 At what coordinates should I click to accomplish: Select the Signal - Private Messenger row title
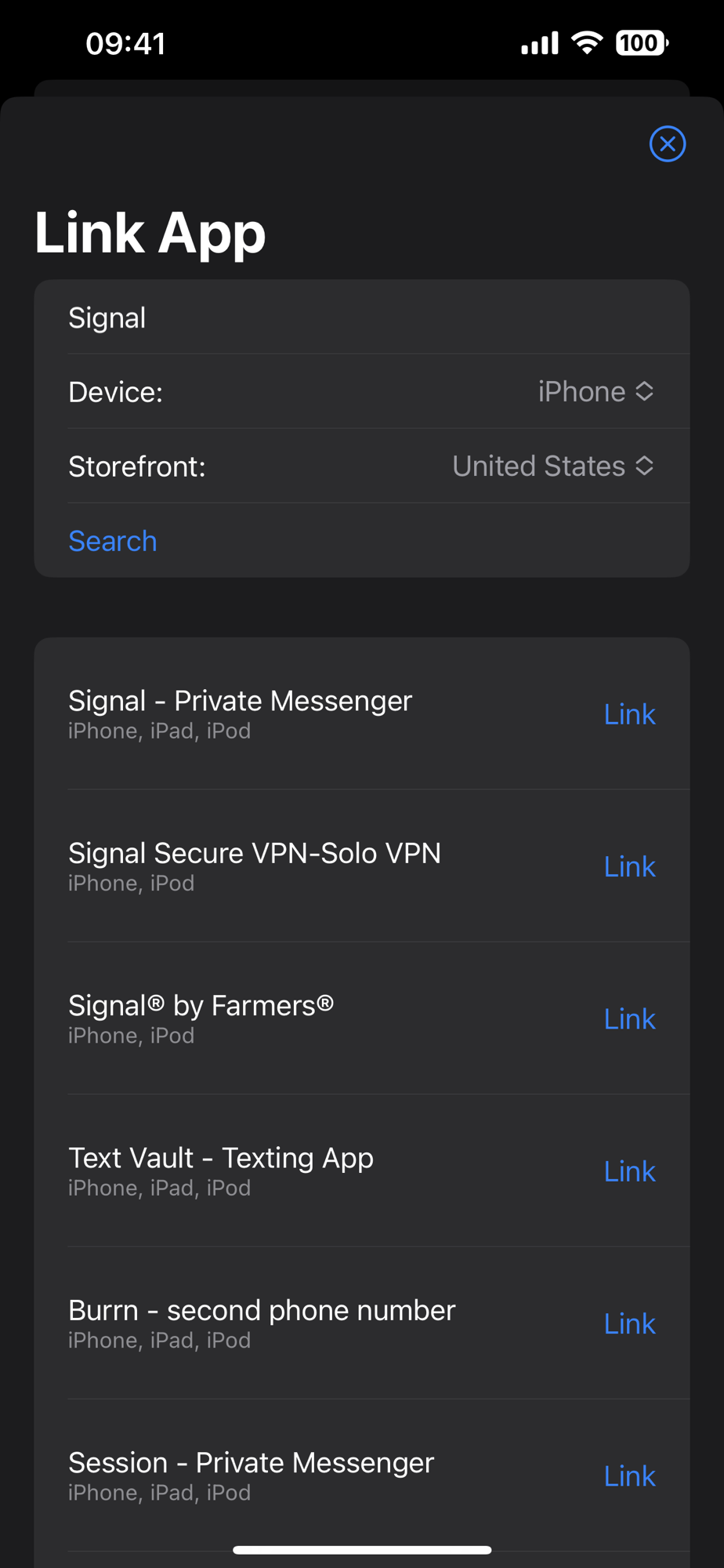coord(240,701)
